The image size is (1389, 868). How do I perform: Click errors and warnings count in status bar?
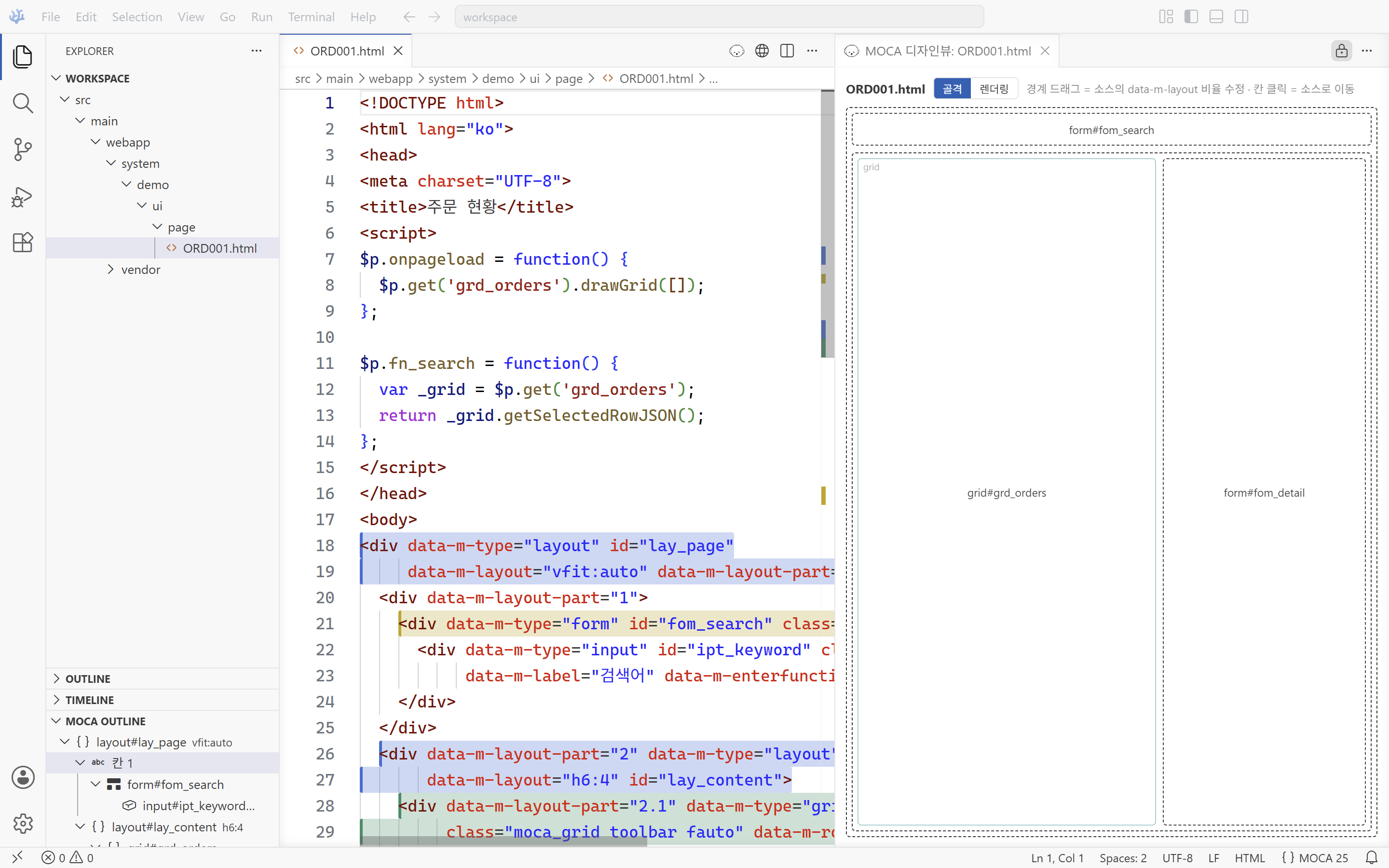(x=68, y=858)
